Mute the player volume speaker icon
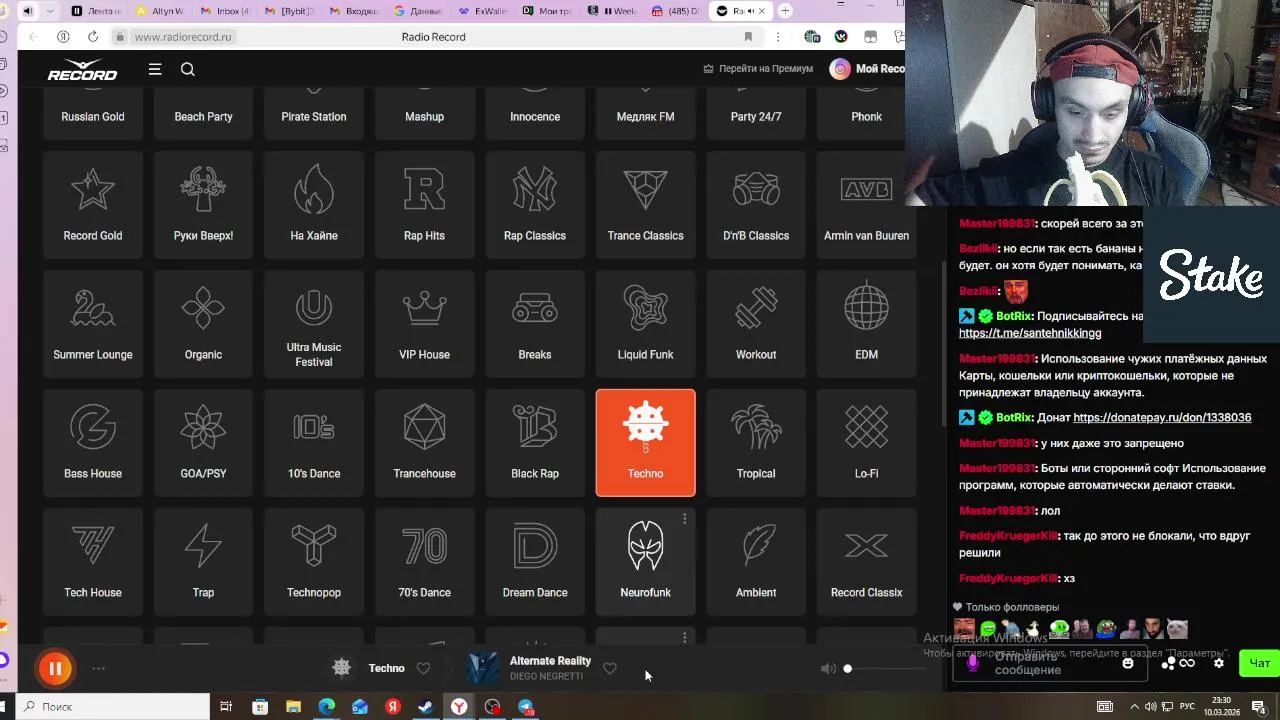 828,668
